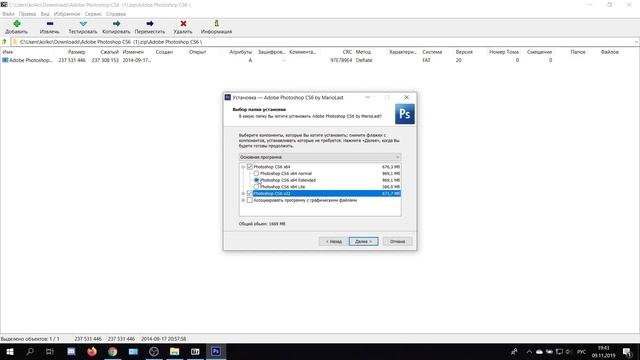Go up one folder with arrow icon
640x360 pixels.
4,42
